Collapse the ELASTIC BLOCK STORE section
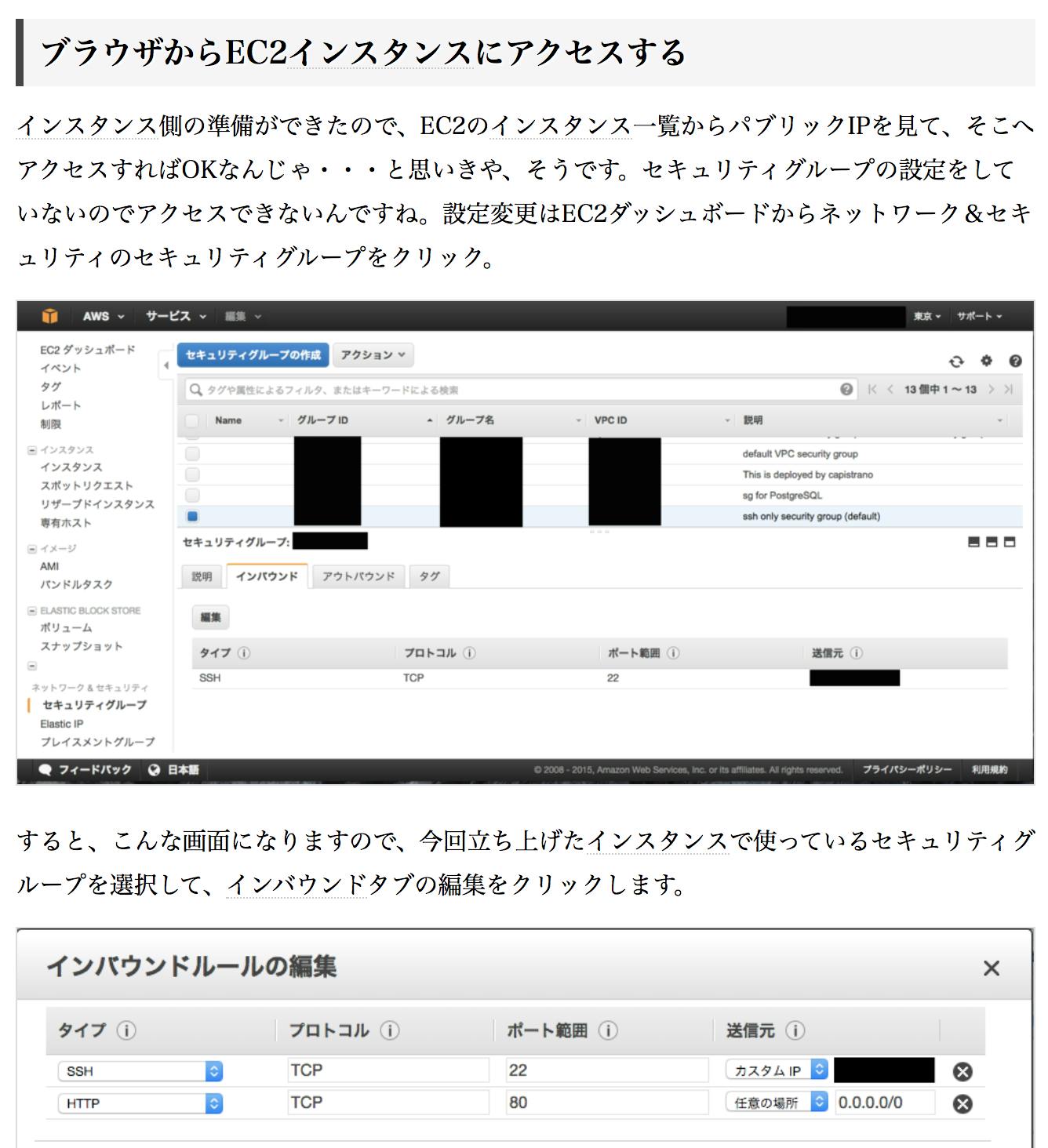1048x1148 pixels. 32,610
